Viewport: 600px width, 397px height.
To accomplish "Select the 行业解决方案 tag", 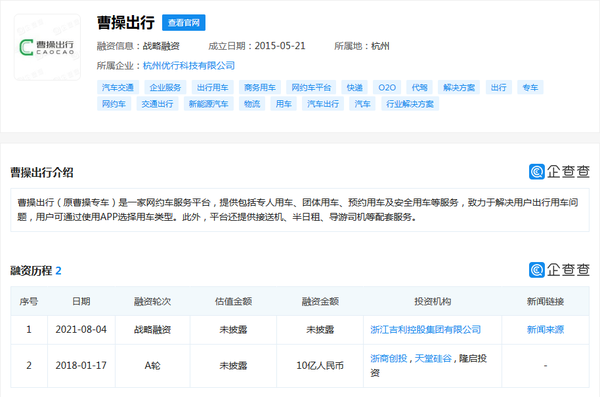I will [410, 104].
